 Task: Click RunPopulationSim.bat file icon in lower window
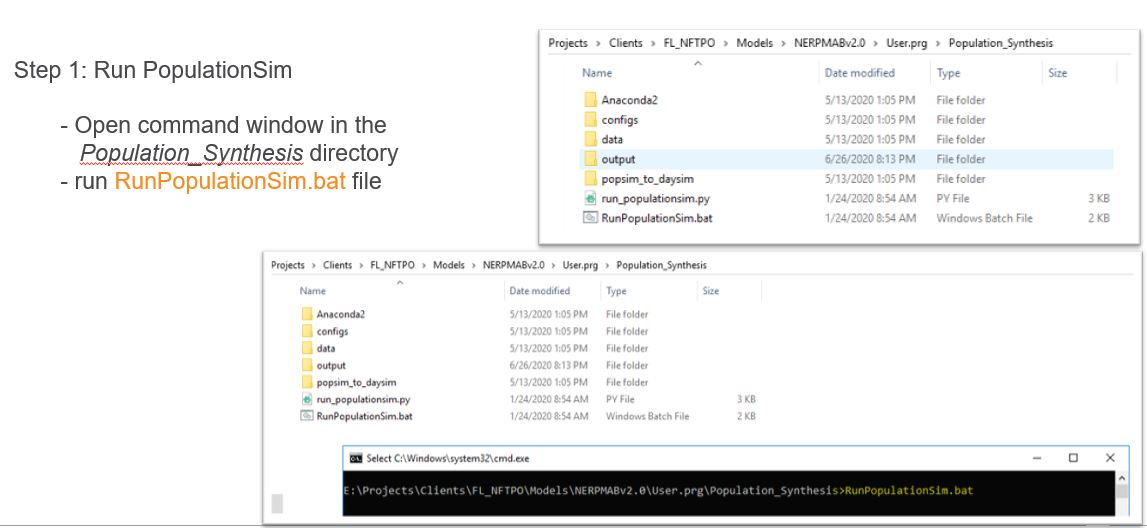pos(306,416)
